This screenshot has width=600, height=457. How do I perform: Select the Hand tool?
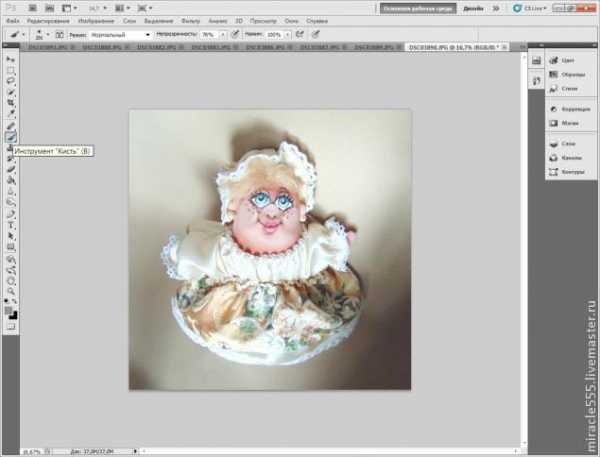point(11,281)
